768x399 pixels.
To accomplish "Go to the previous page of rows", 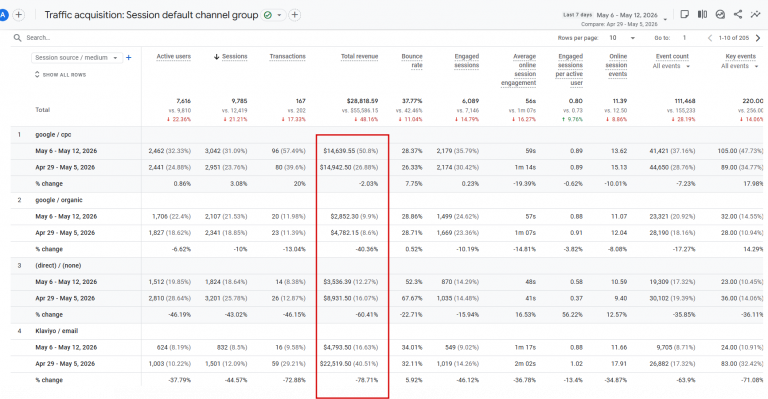I will 710,38.
